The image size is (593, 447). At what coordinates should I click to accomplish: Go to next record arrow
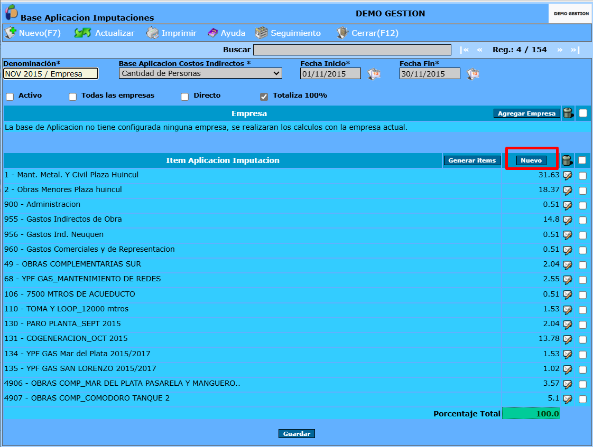click(560, 50)
